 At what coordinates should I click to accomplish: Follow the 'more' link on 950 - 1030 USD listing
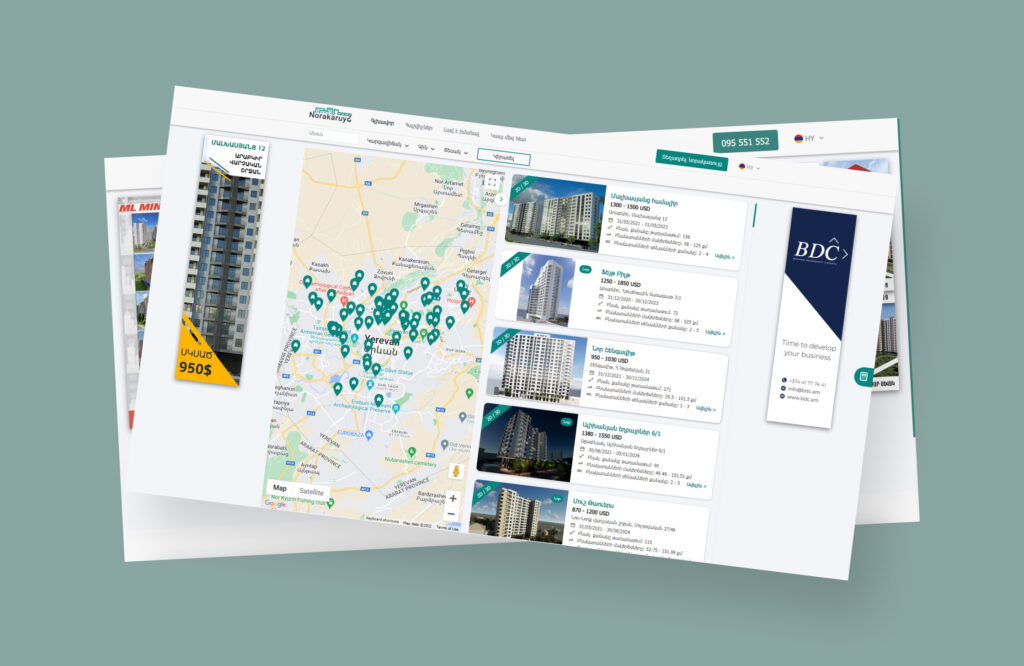706,409
